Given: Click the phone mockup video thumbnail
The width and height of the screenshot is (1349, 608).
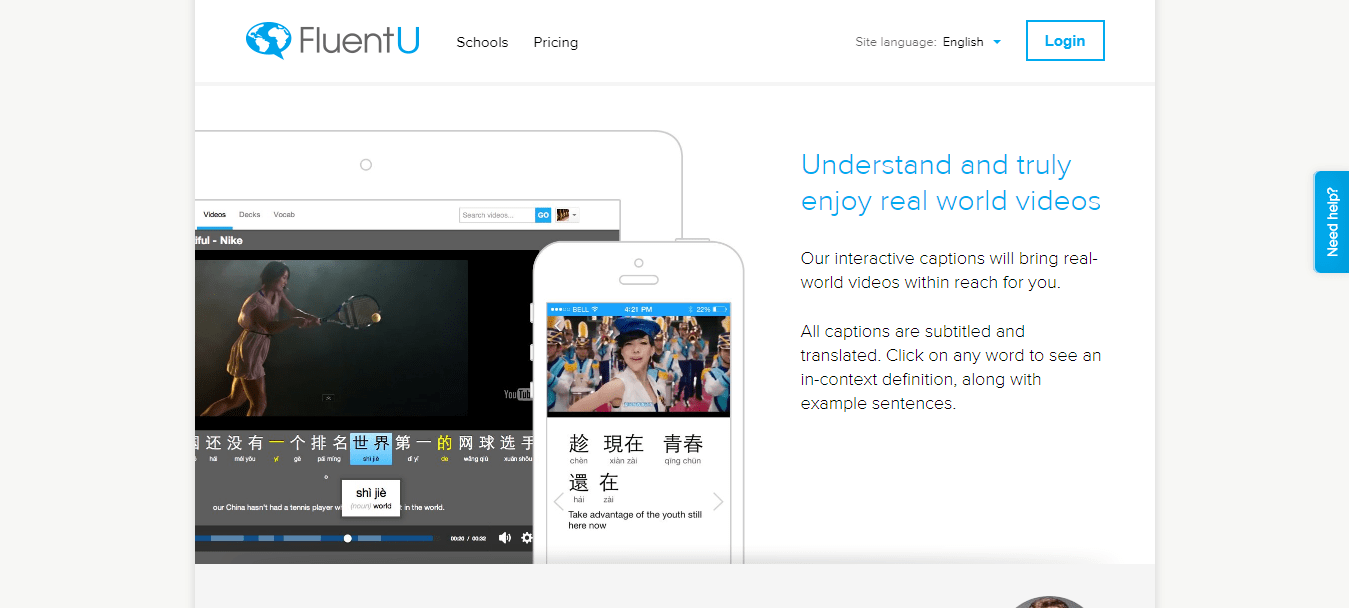Looking at the screenshot, I should [638, 366].
